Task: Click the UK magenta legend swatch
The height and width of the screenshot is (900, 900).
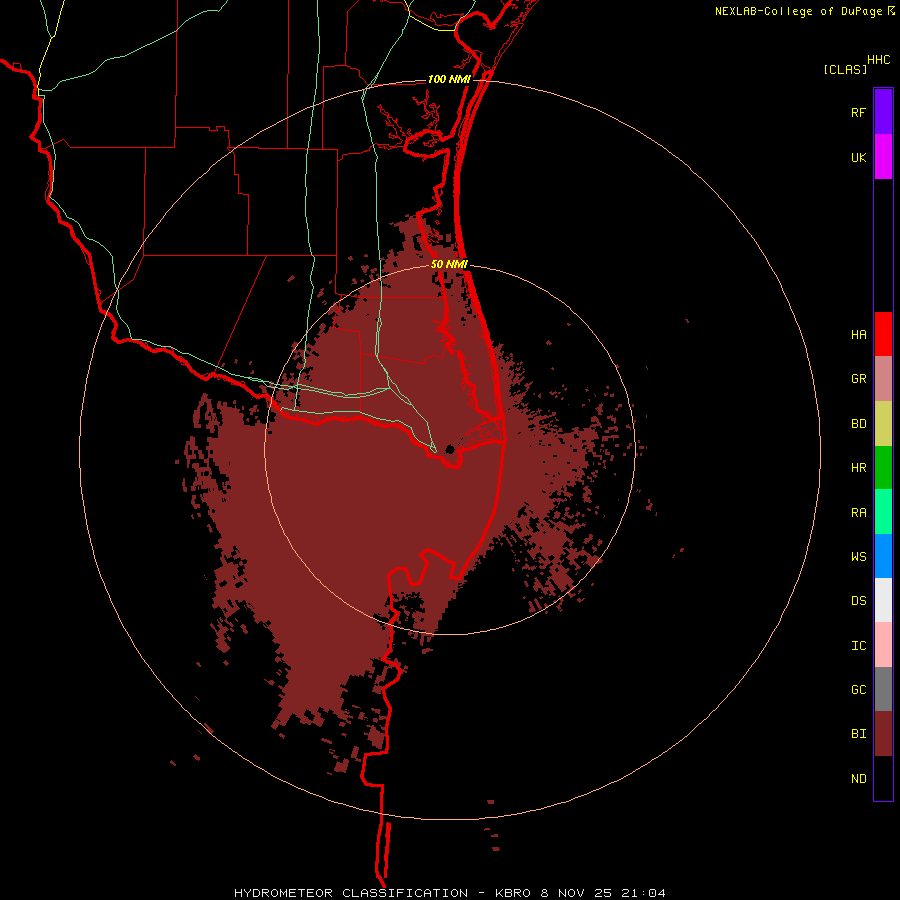Action: (x=883, y=157)
